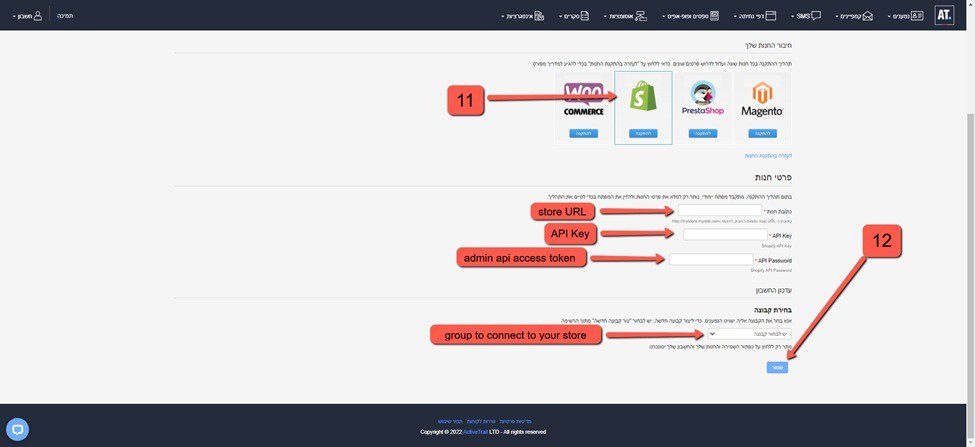975x447 pixels.
Task: Expand the account user menu
Action: coord(30,16)
